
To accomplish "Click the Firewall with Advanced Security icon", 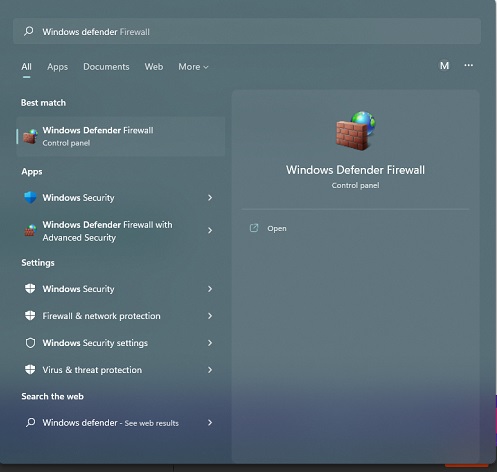I will tap(30, 230).
